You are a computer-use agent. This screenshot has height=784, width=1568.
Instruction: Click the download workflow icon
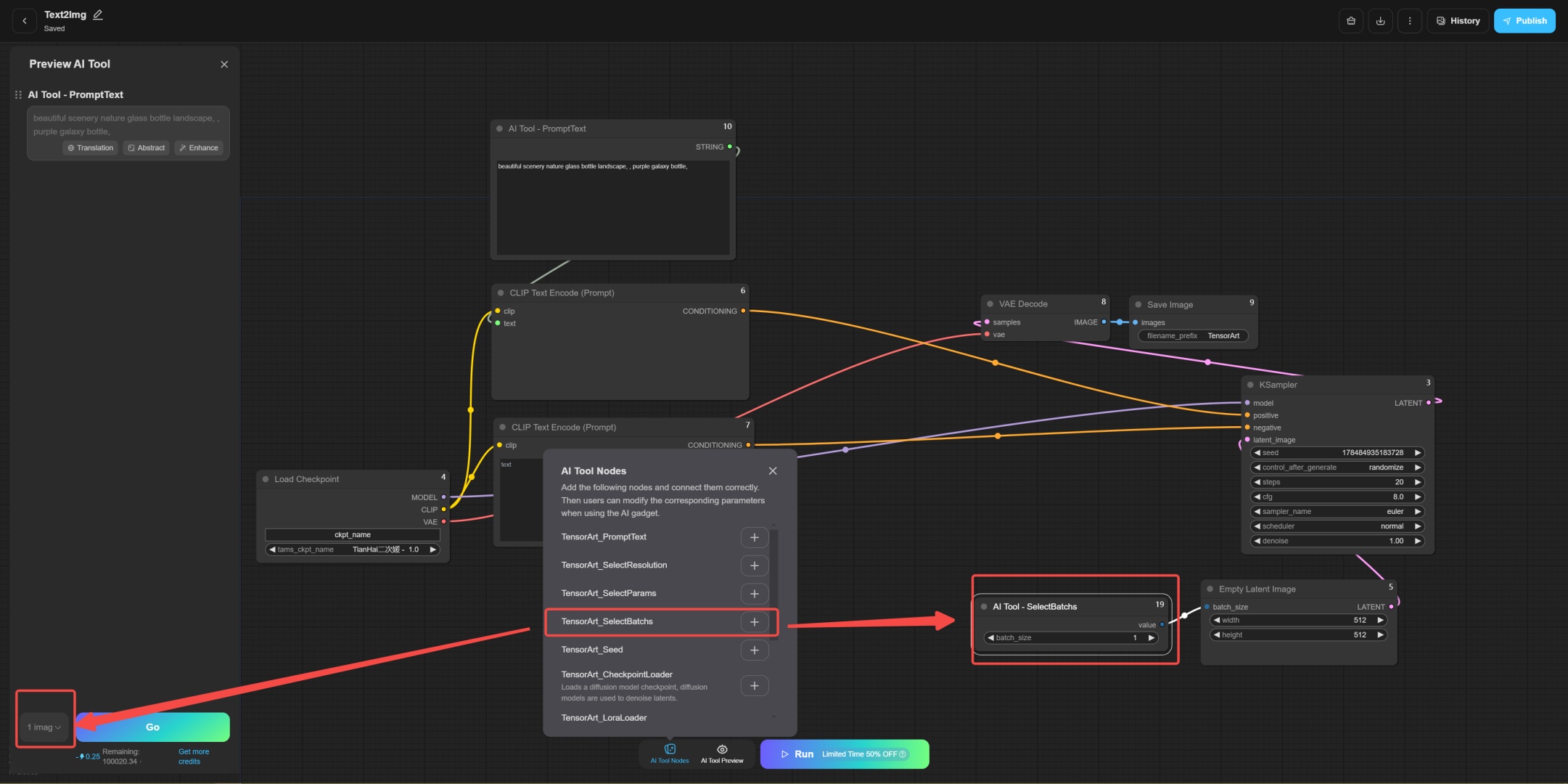pos(1380,21)
